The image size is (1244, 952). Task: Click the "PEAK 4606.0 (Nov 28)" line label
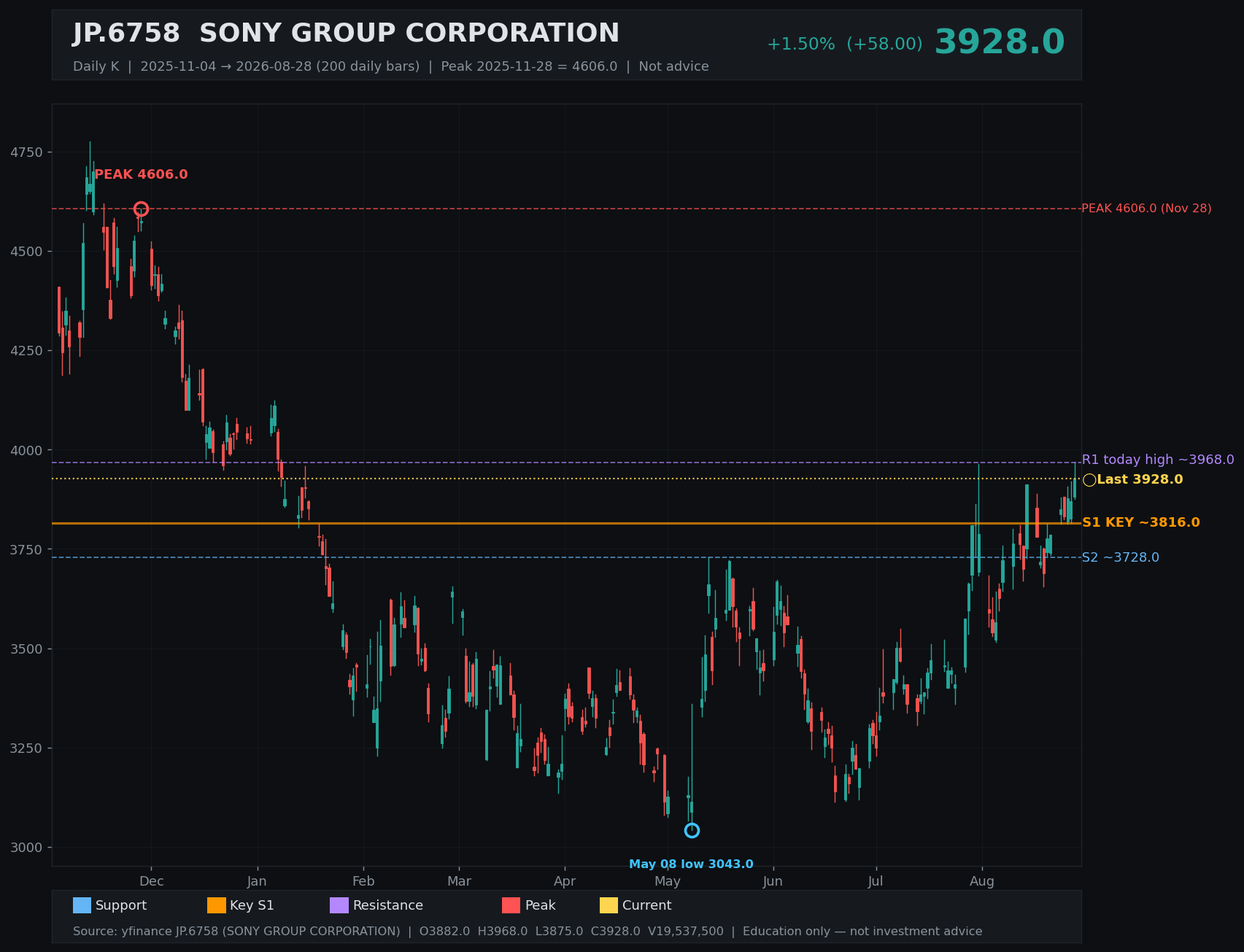click(1146, 209)
